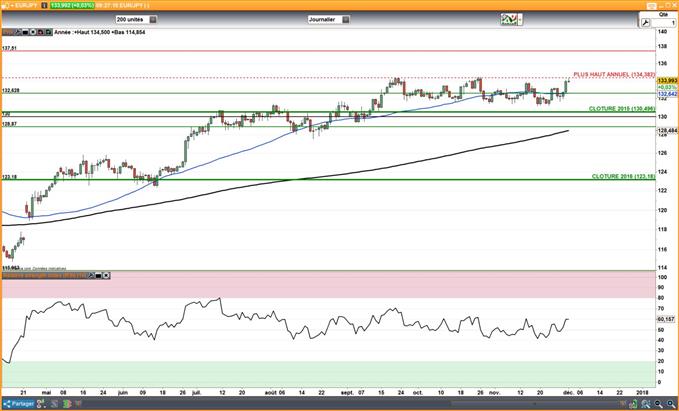Click the app icon at title bar left
This screenshot has width=679, height=411.
(x=4, y=6)
